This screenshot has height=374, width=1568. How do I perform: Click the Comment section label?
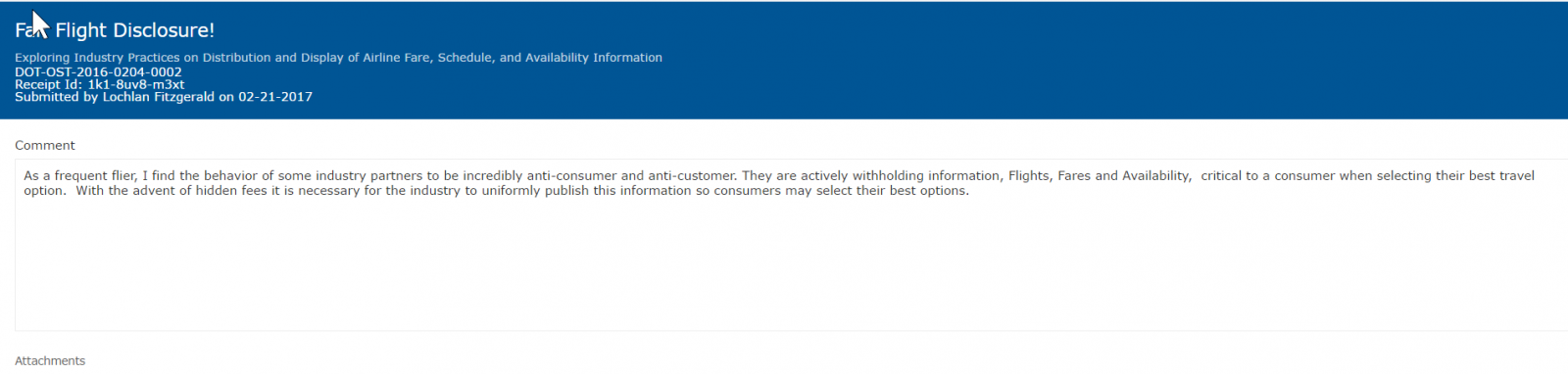pyautogui.click(x=45, y=145)
